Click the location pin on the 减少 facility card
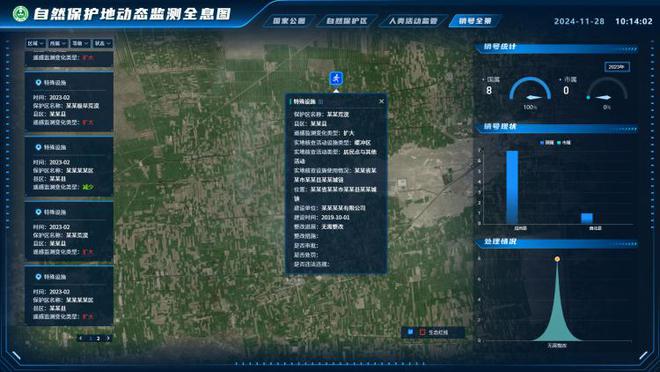 [38, 147]
